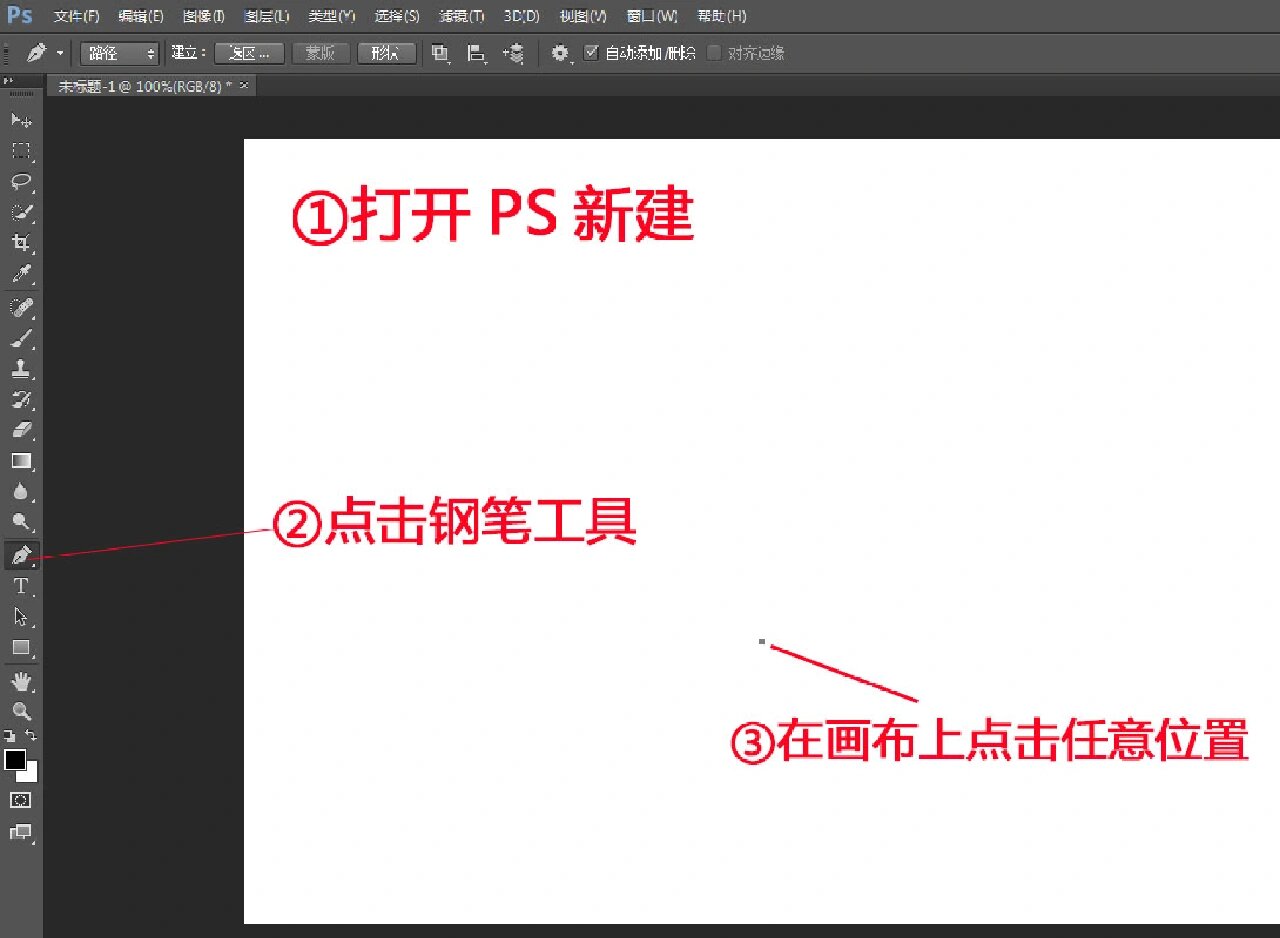Select the Zoom tool
The width and height of the screenshot is (1280, 938).
coord(21,712)
